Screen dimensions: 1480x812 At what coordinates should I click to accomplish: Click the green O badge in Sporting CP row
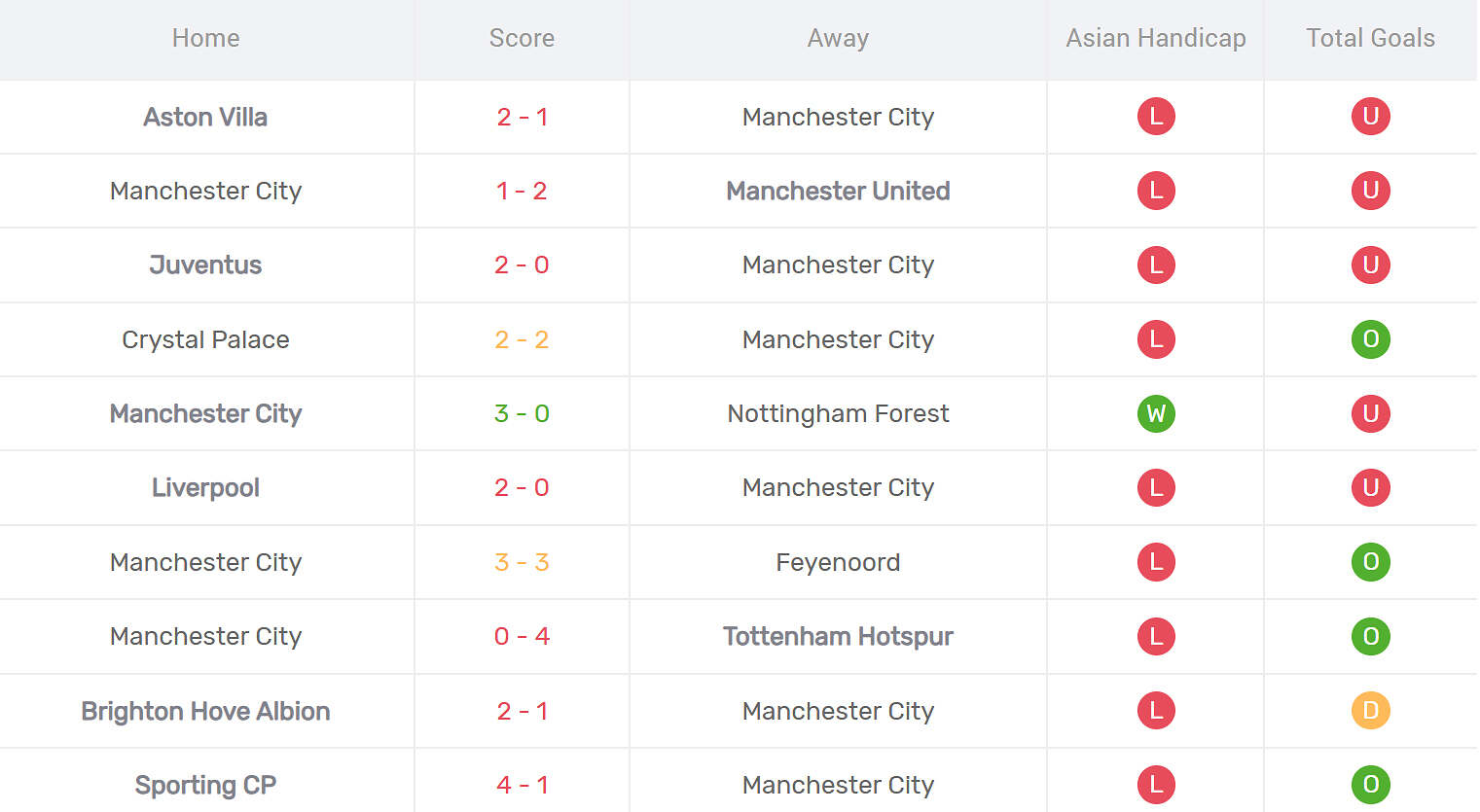[1370, 785]
